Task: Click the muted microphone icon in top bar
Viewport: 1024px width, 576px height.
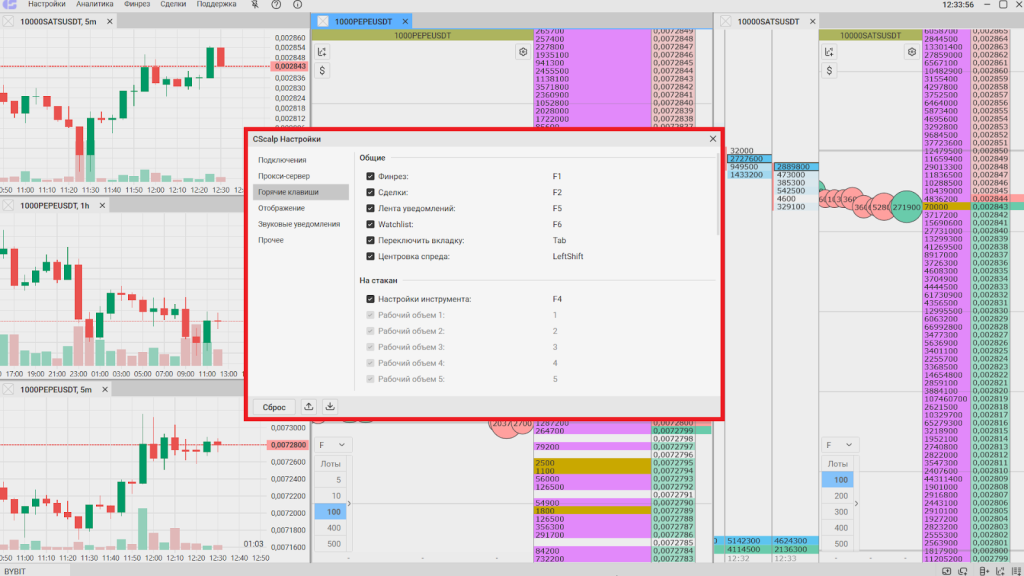Action: pos(254,5)
